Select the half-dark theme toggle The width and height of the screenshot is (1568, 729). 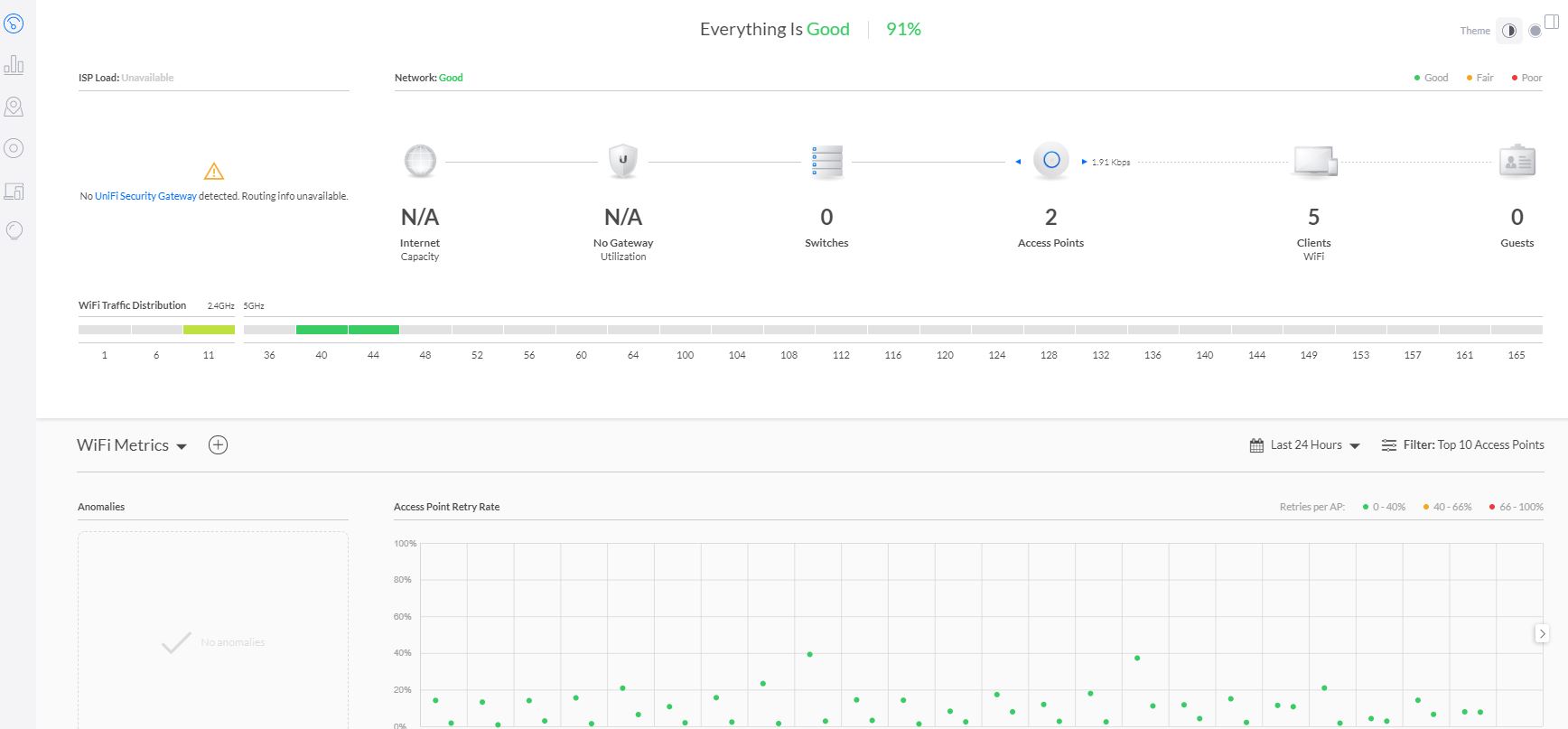click(1508, 31)
